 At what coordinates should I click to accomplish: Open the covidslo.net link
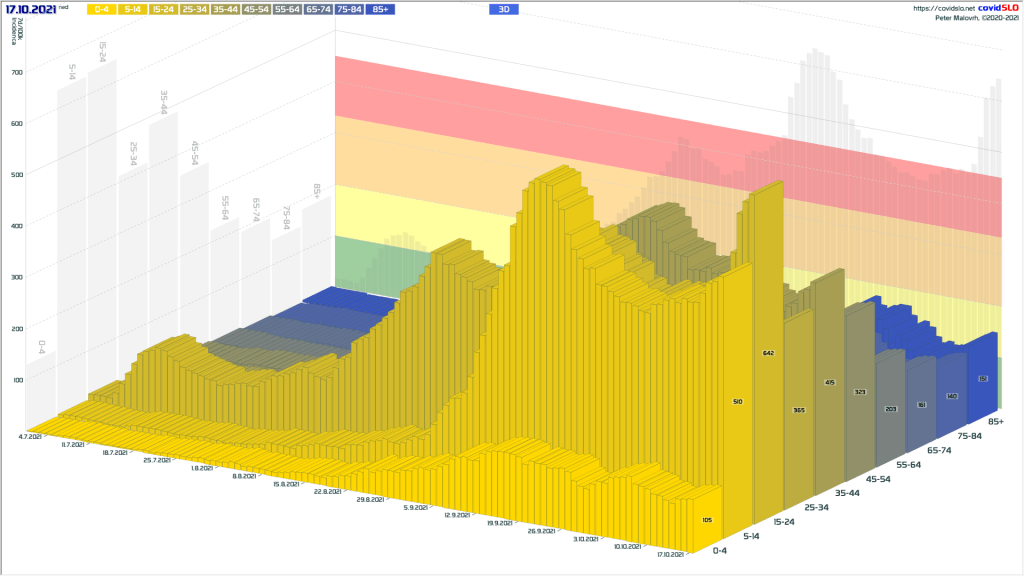click(945, 8)
